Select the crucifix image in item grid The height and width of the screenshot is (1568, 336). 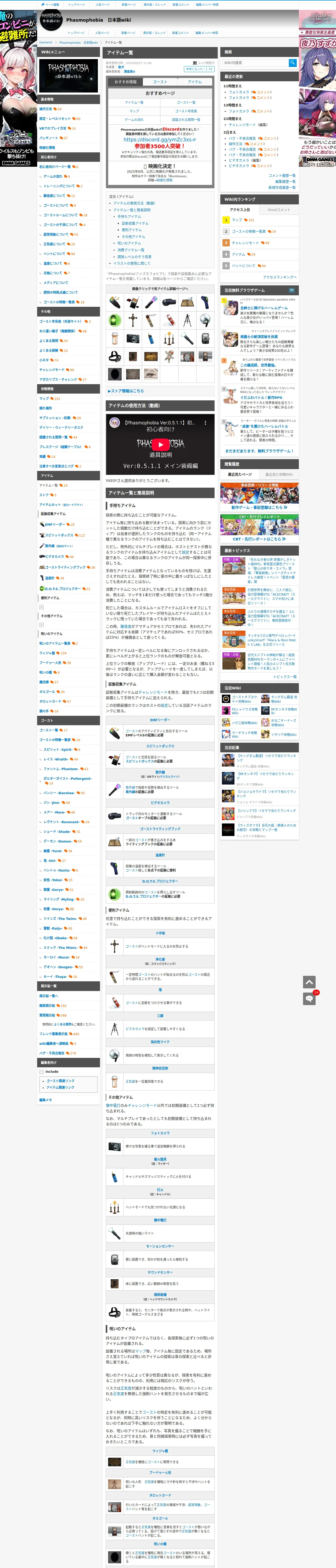pyautogui.click(x=133, y=320)
